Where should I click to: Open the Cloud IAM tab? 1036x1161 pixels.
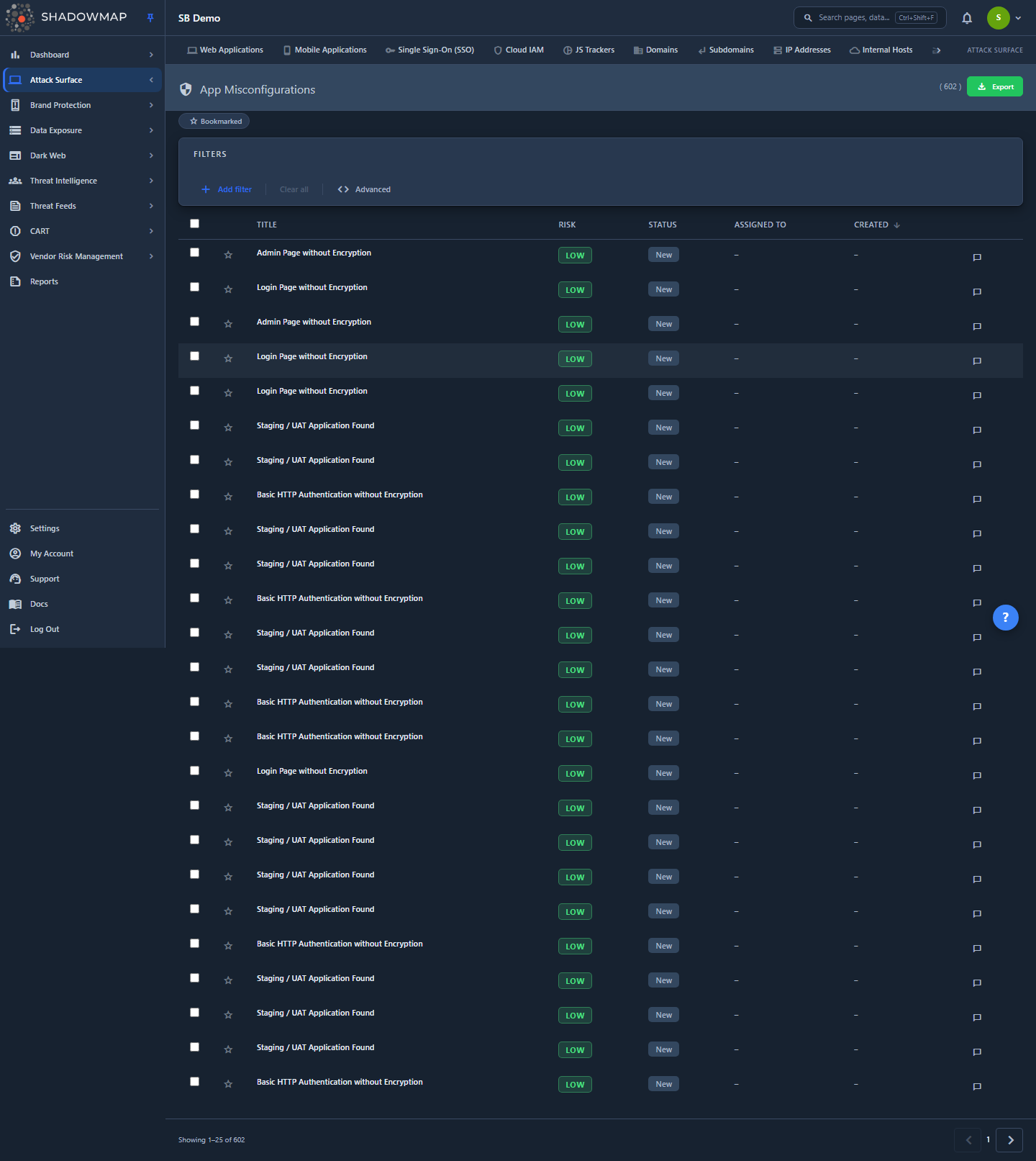(519, 50)
